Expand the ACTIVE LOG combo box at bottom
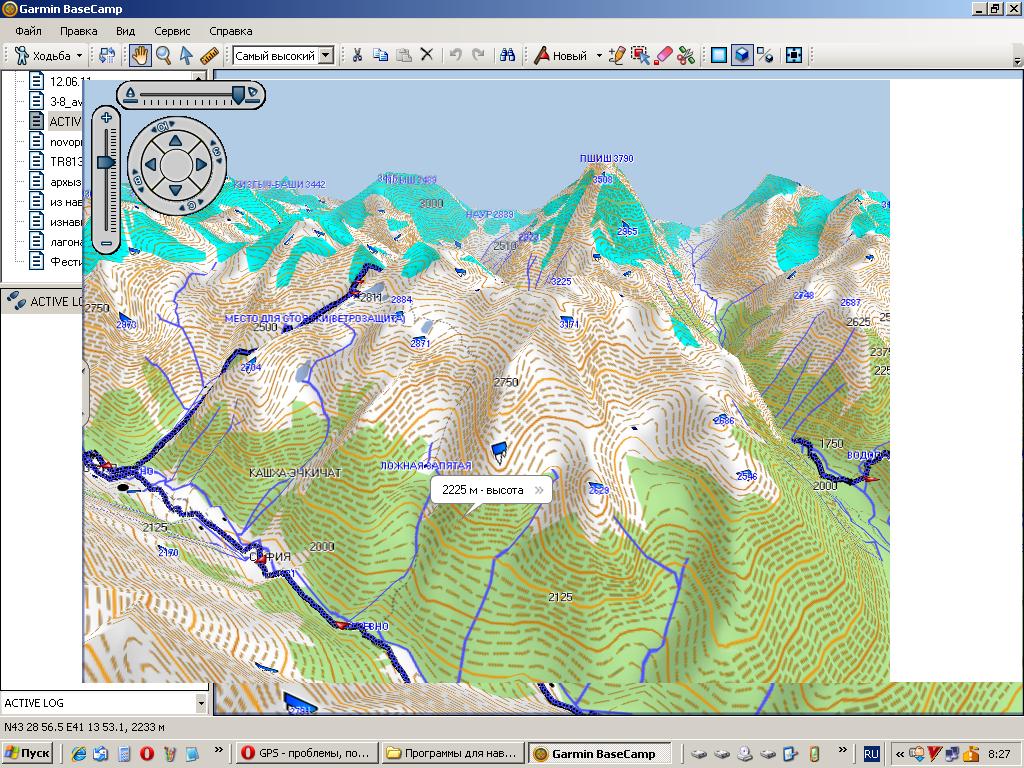This screenshot has width=1024, height=768. click(x=201, y=703)
